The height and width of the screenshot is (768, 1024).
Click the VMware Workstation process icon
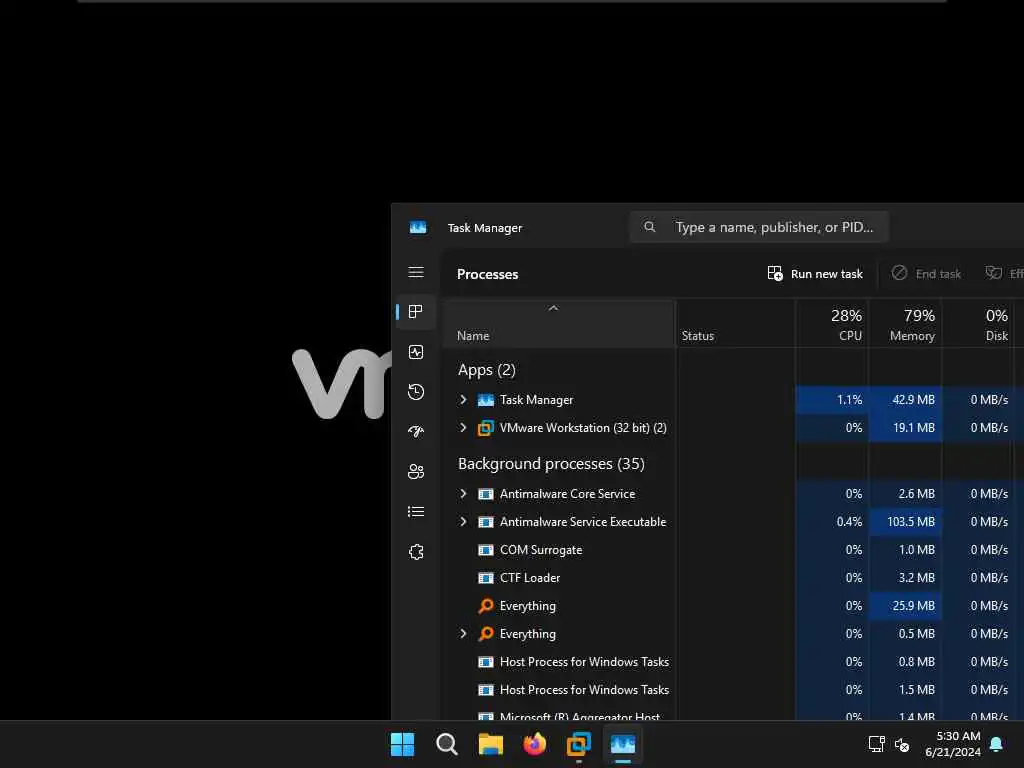click(486, 428)
